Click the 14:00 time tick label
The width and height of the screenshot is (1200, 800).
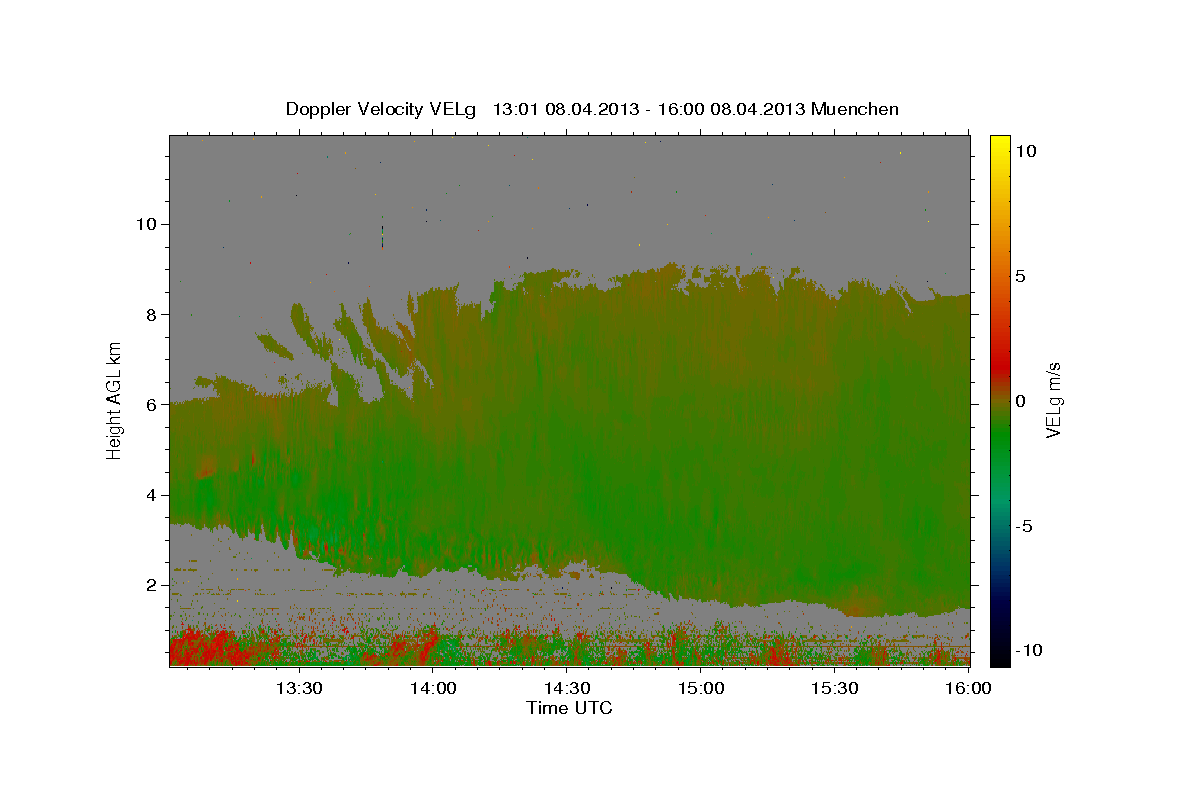coord(434,688)
